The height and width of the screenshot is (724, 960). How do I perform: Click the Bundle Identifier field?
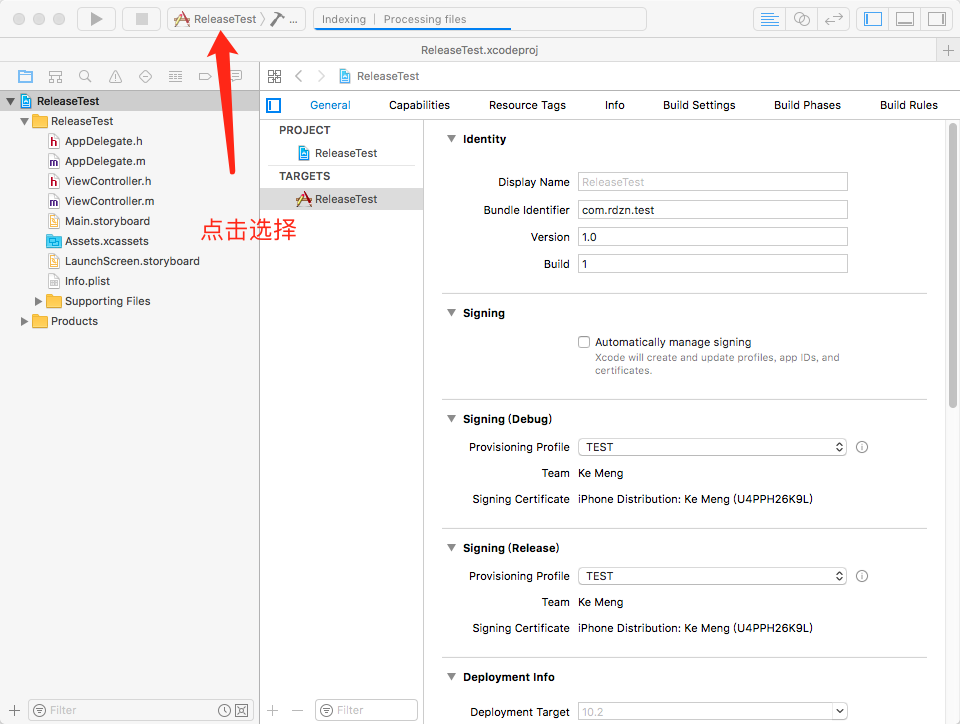click(x=713, y=210)
